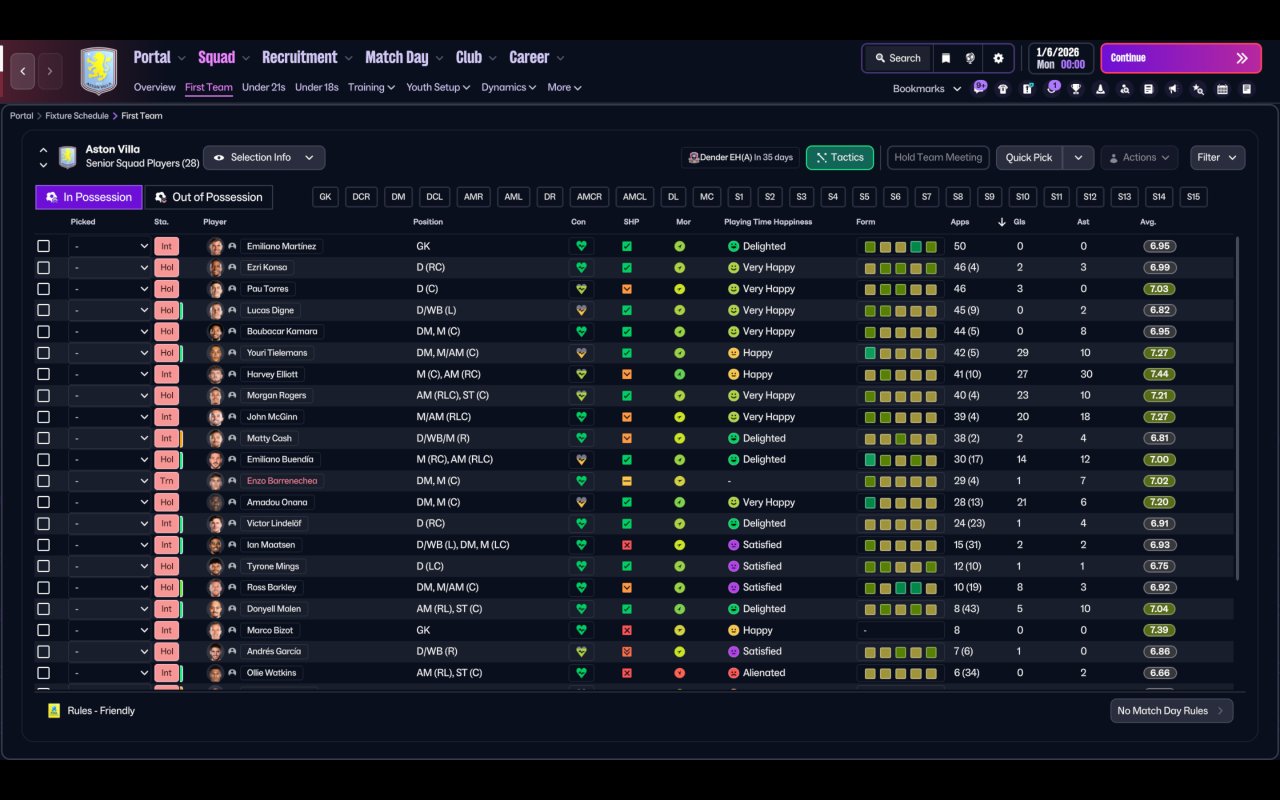Viewport: 1280px width, 800px height.
Task: Open the Match Day menu
Action: (404, 58)
